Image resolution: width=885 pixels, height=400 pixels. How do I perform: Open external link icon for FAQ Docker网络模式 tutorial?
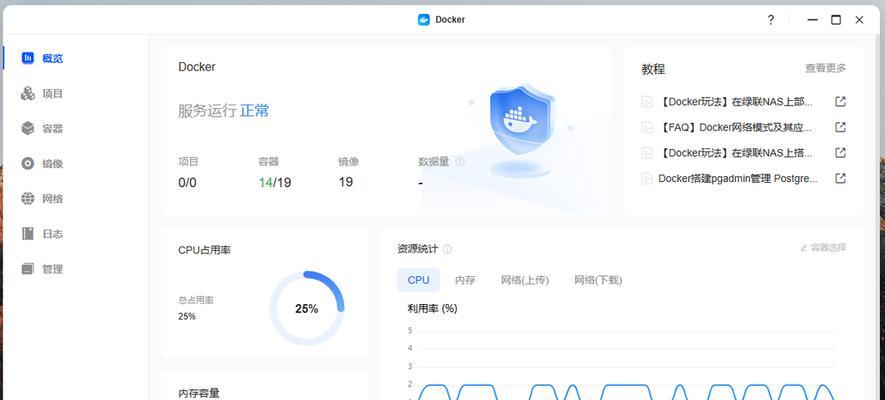(840, 127)
